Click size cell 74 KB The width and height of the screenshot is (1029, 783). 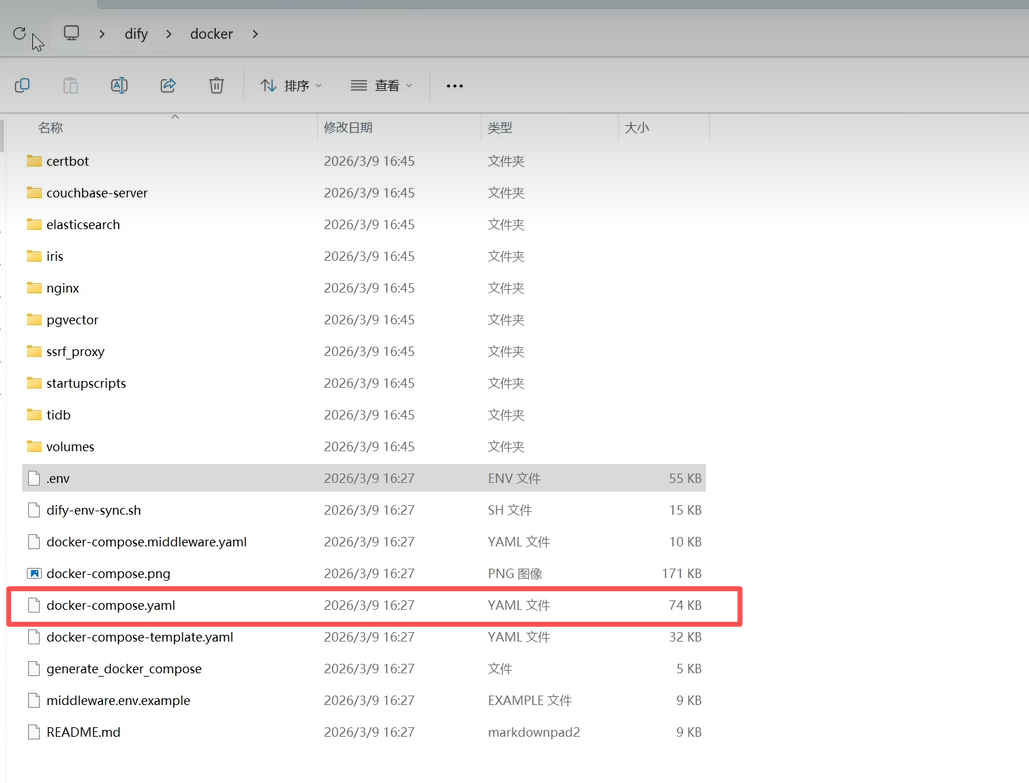point(685,605)
